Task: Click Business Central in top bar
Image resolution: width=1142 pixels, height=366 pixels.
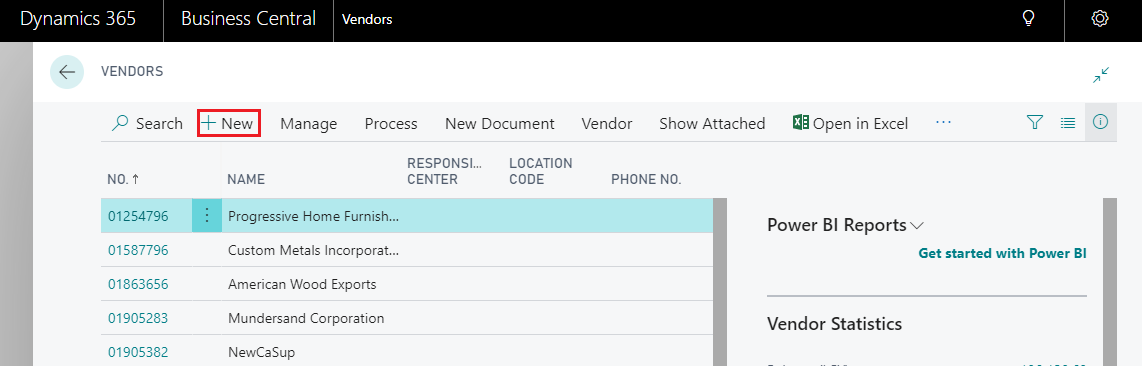Action: click(x=248, y=19)
